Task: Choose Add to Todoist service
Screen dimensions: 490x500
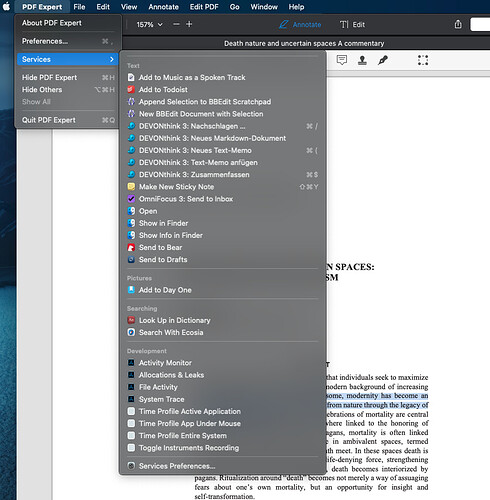Action: click(223, 90)
